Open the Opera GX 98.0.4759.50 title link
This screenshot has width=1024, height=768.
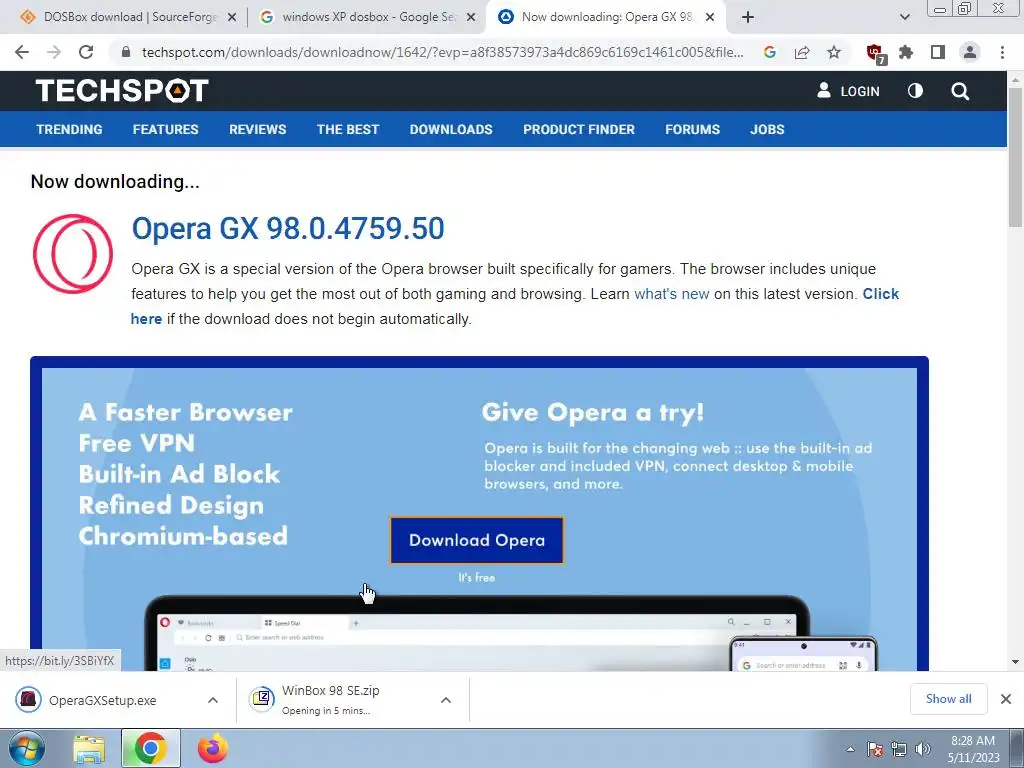(288, 229)
